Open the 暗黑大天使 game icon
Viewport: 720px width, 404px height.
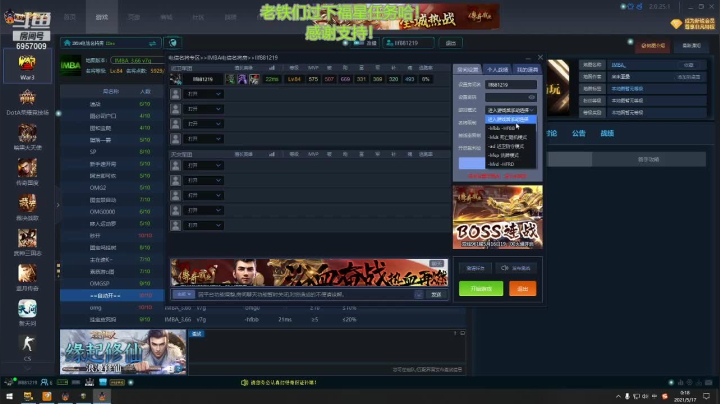pos(27,133)
